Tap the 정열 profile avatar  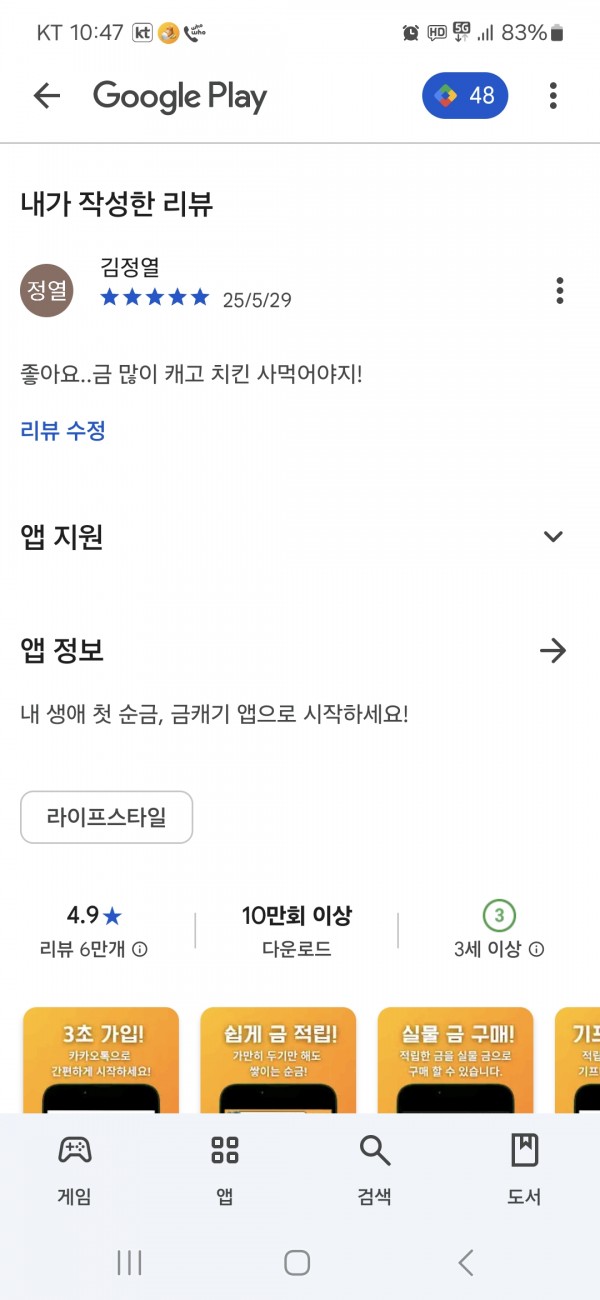(x=47, y=291)
